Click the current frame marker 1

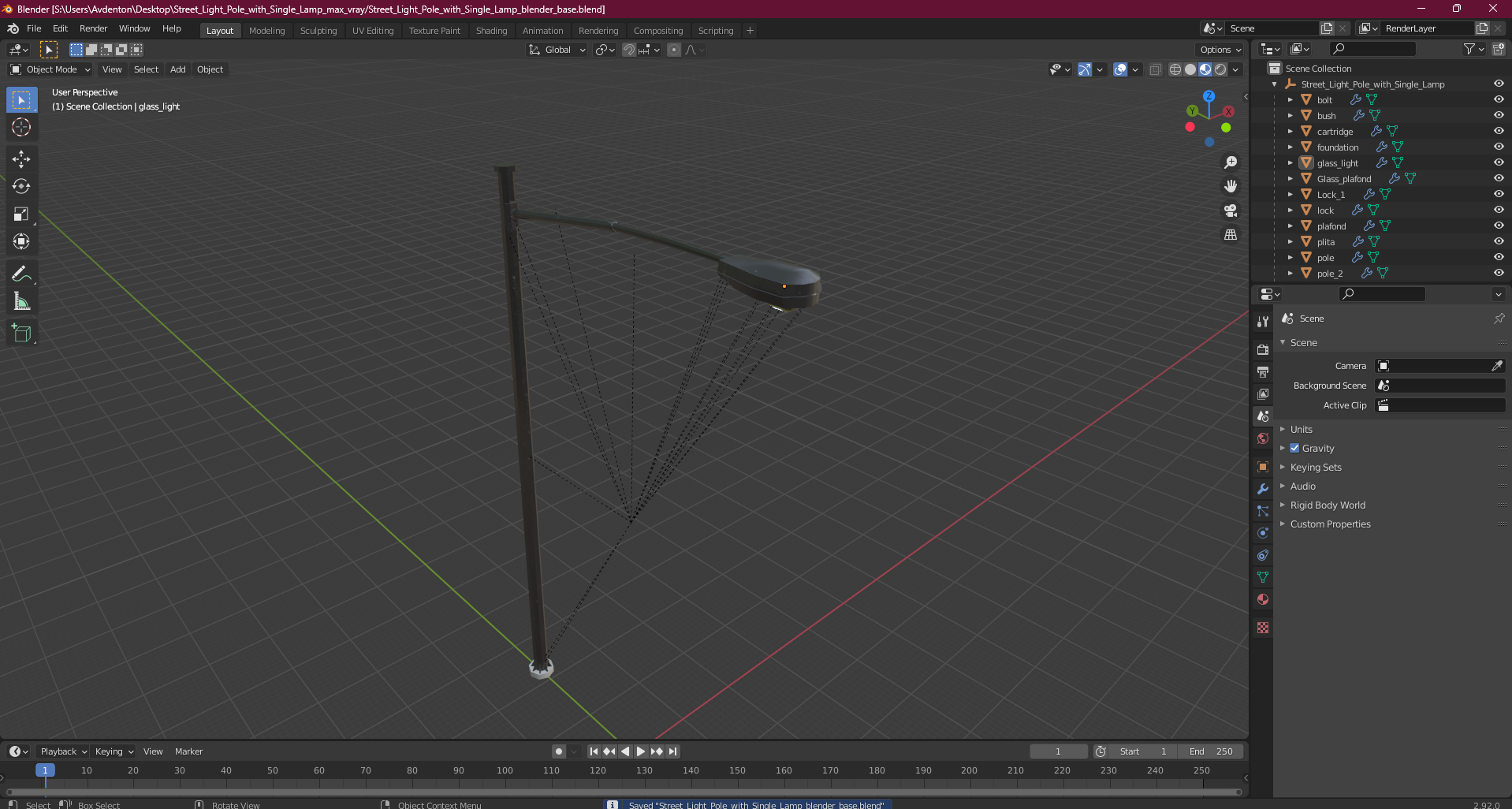(45, 770)
